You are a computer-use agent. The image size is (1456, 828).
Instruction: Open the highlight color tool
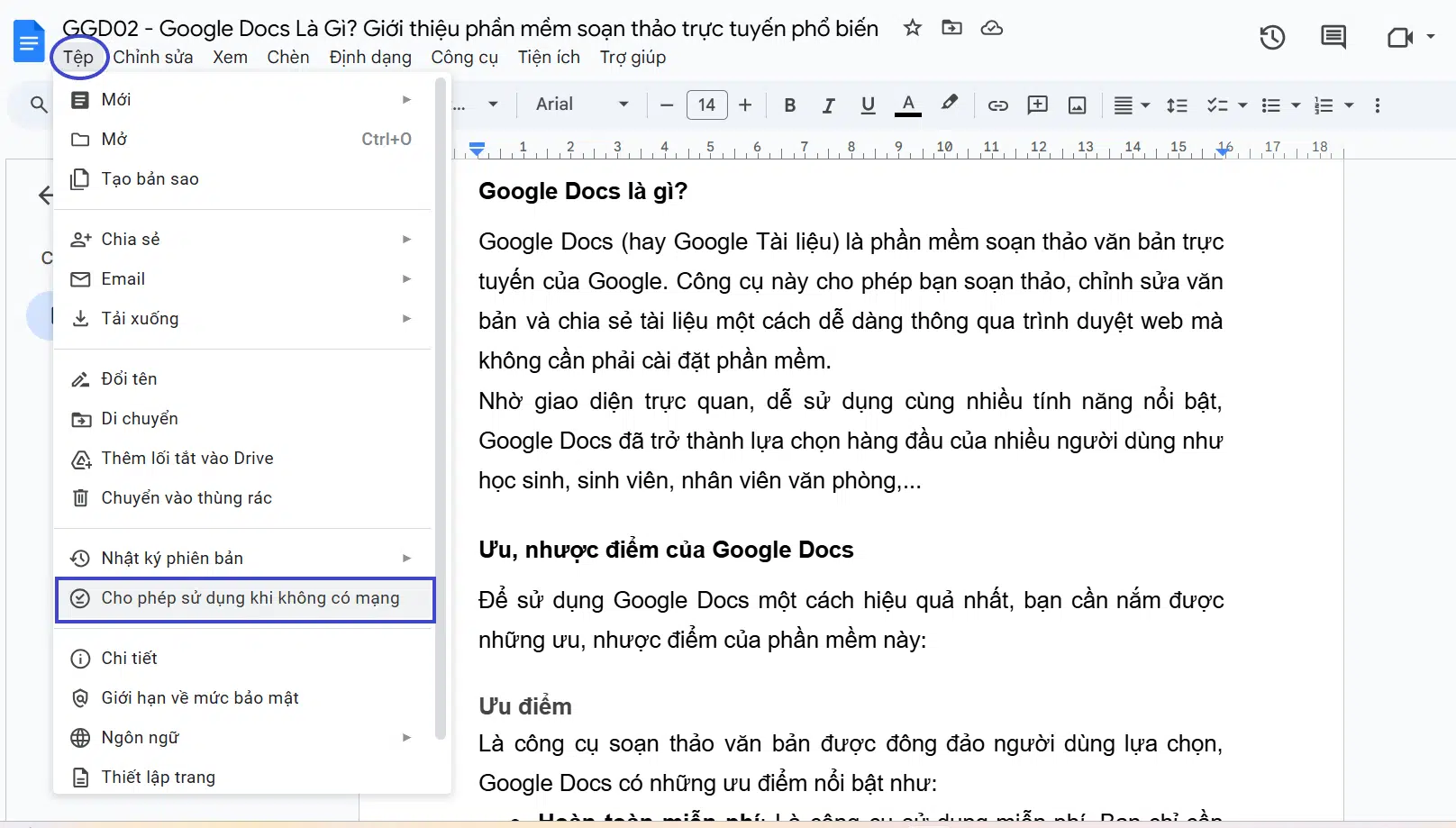[950, 105]
